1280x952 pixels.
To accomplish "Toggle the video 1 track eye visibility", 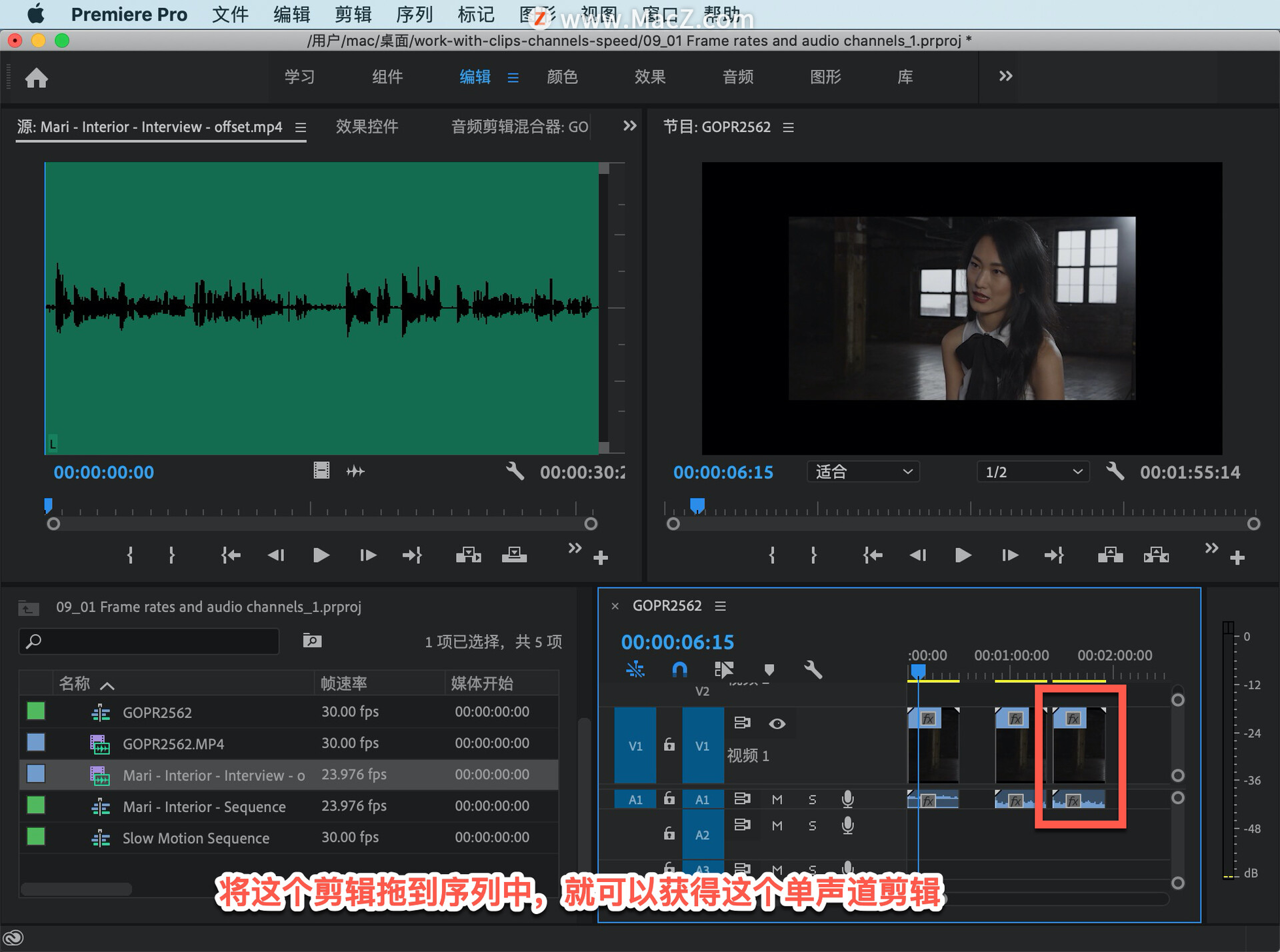I will coord(777,724).
